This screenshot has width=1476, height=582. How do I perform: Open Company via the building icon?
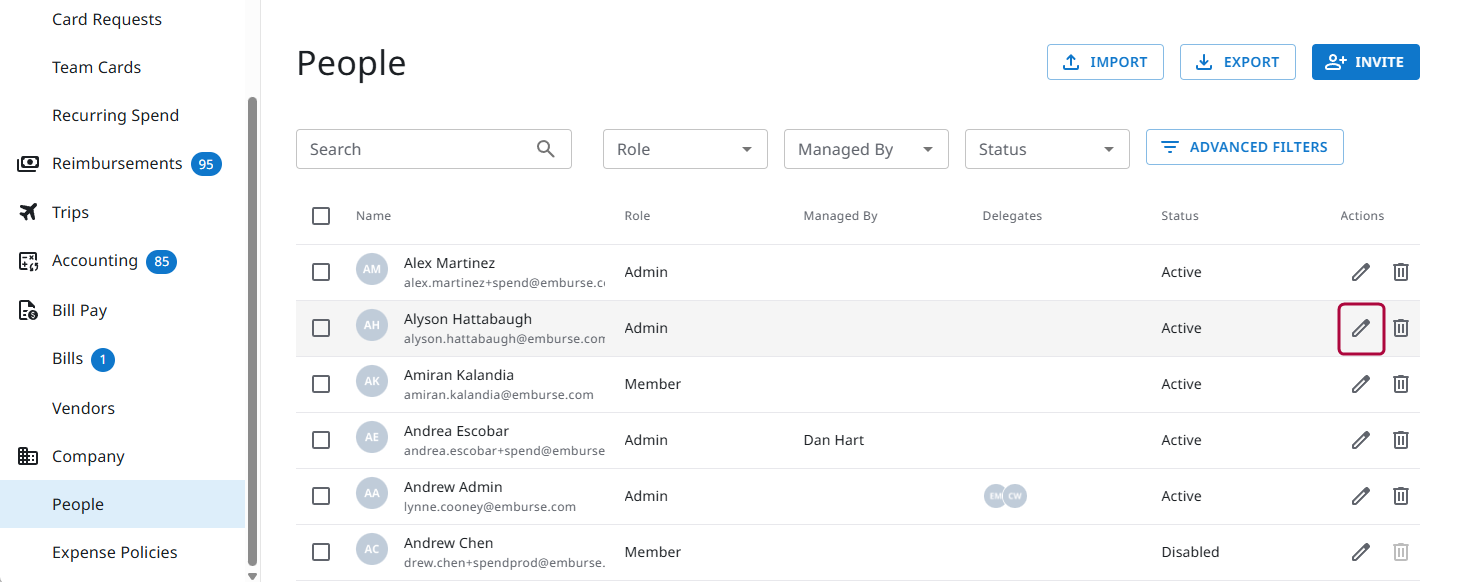[x=28, y=455]
